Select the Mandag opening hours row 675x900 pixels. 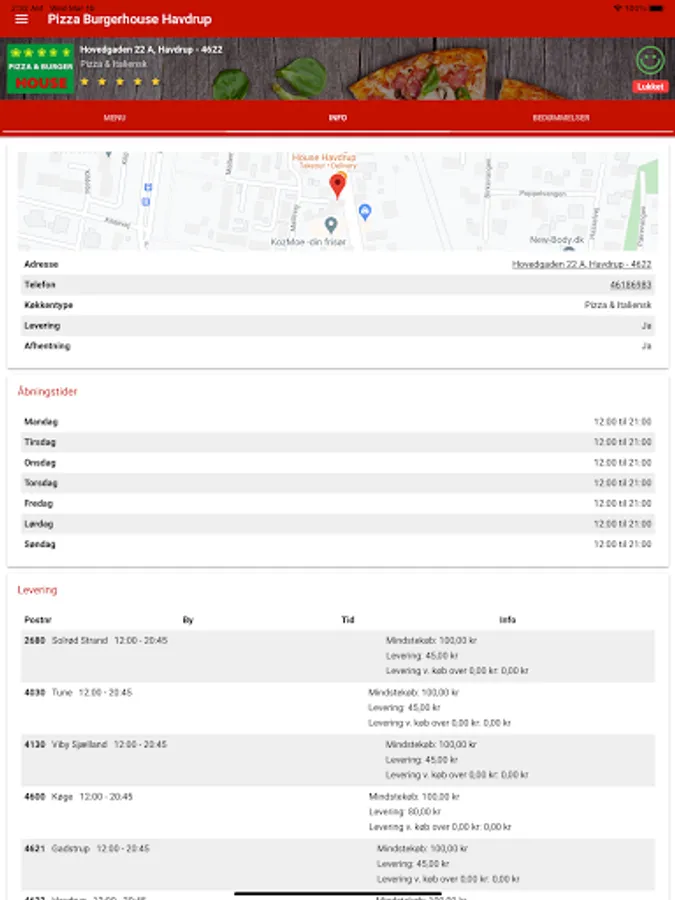[338, 422]
